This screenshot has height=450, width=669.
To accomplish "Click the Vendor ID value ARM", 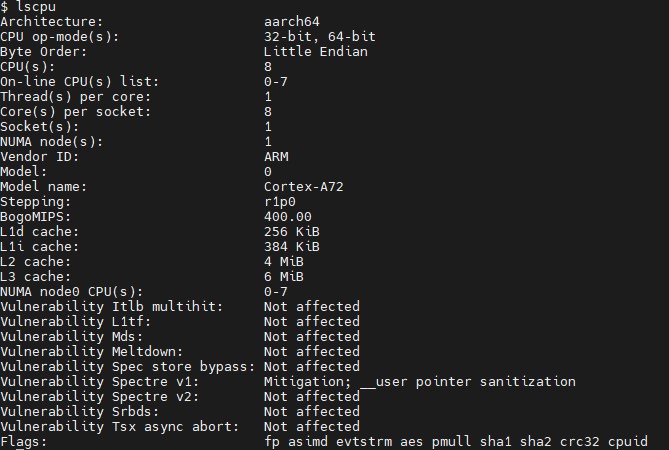I will tap(276, 156).
